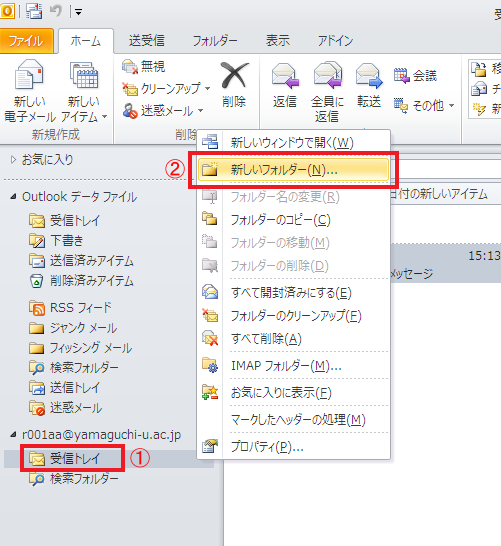Create a new email with 新しい電子メール
The height and width of the screenshot is (546, 501).
coord(30,91)
